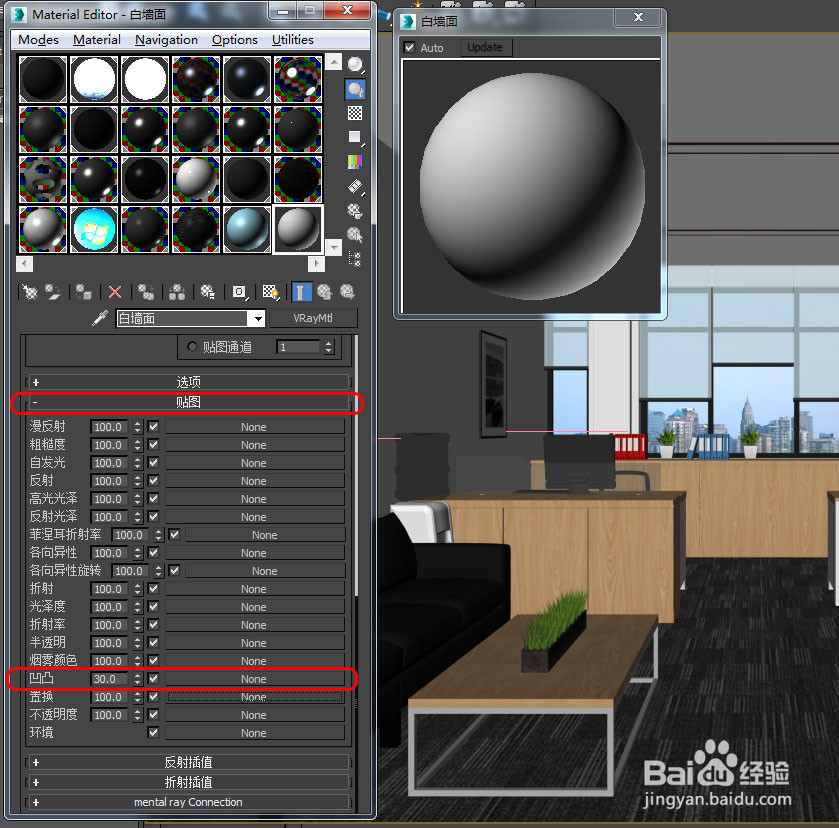Collapse the 贴图 rollout

pos(189,402)
